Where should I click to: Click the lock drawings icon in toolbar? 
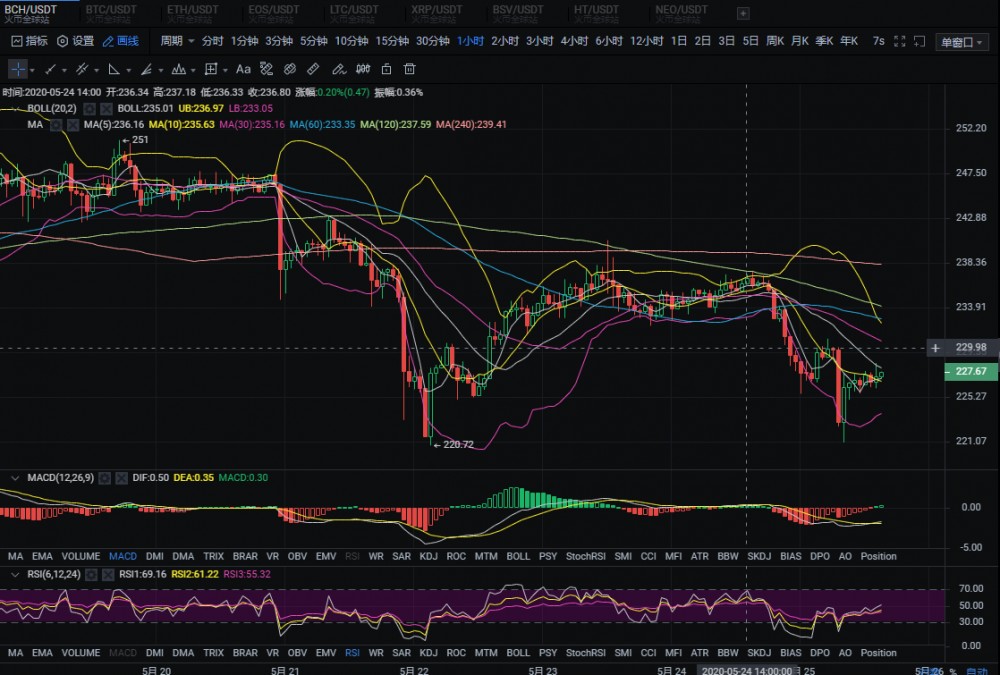point(385,69)
